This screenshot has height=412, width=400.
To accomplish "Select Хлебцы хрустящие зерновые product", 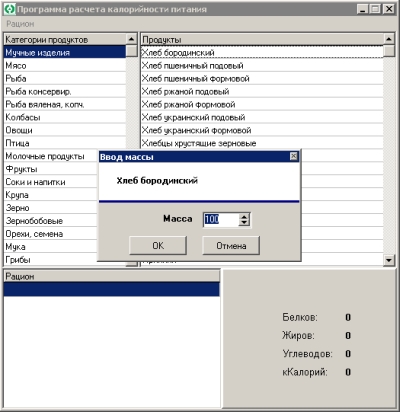I will tap(262, 143).
